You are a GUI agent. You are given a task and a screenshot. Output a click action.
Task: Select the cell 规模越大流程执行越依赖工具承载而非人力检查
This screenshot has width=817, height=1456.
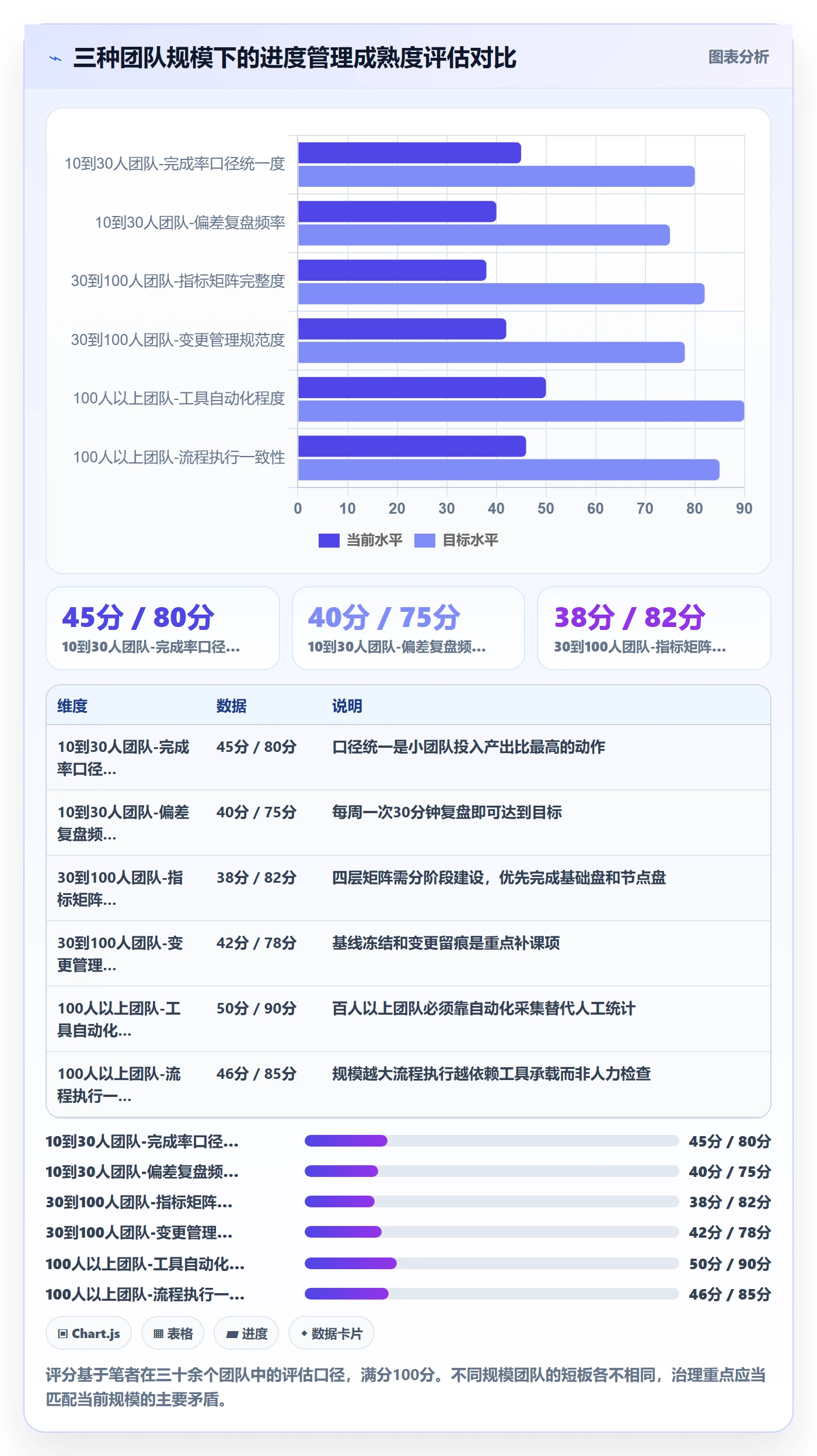(x=491, y=1074)
